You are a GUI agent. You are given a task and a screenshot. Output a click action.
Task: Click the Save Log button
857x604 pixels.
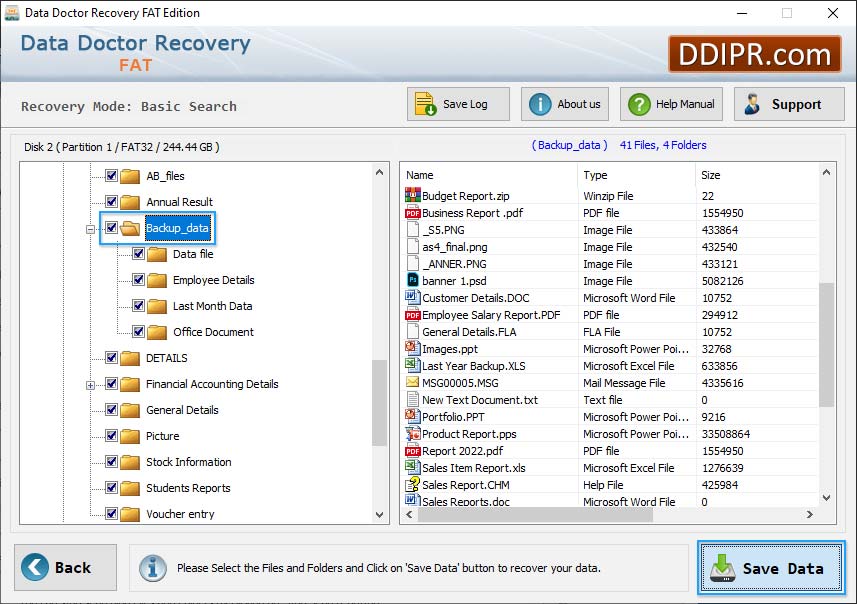tap(458, 104)
